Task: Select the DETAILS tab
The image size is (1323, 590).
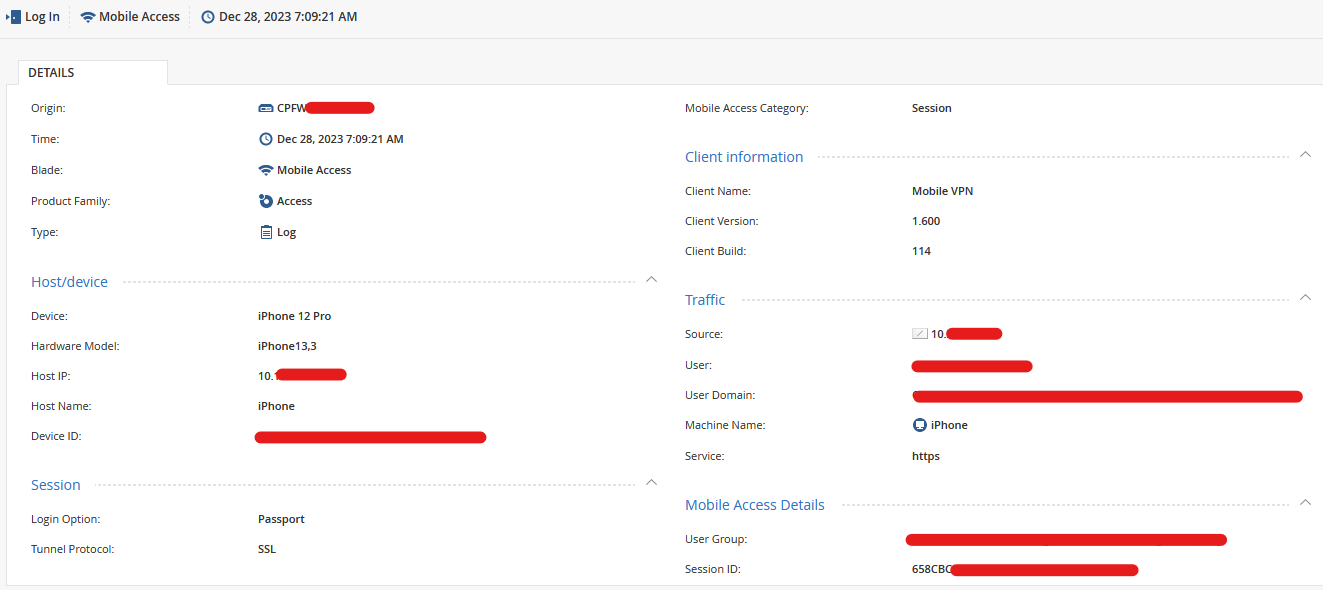Action: pos(93,73)
